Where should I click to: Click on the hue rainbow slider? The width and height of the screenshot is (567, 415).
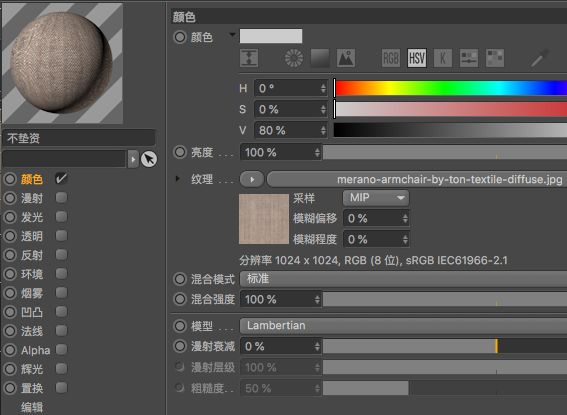click(450, 88)
